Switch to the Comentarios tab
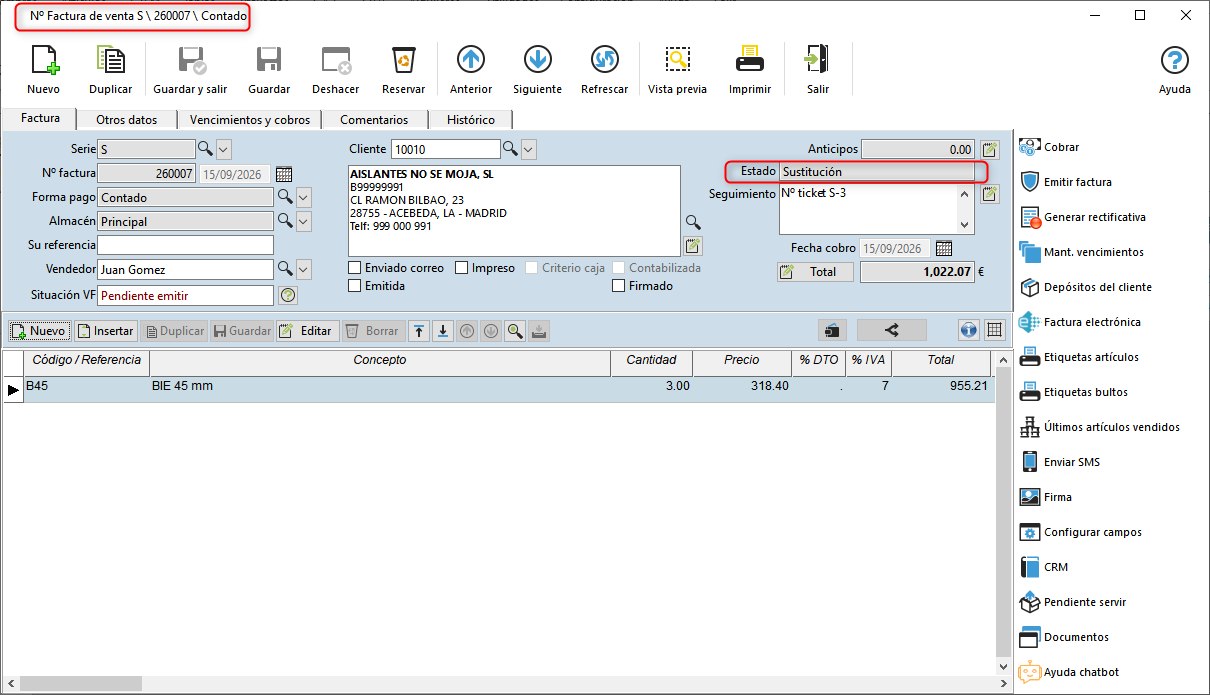Image resolution: width=1210 pixels, height=695 pixels. coord(374,120)
